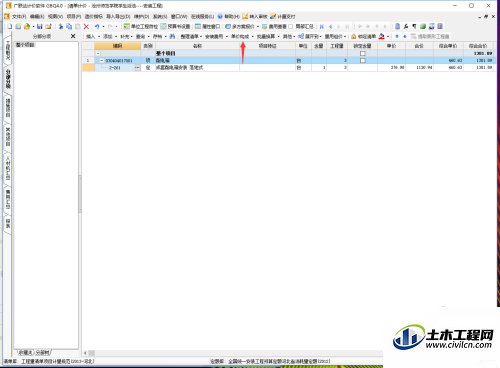This screenshot has height=368, width=500.
Task: Click the ellipsis button in row 2-261
Action: pos(137,68)
